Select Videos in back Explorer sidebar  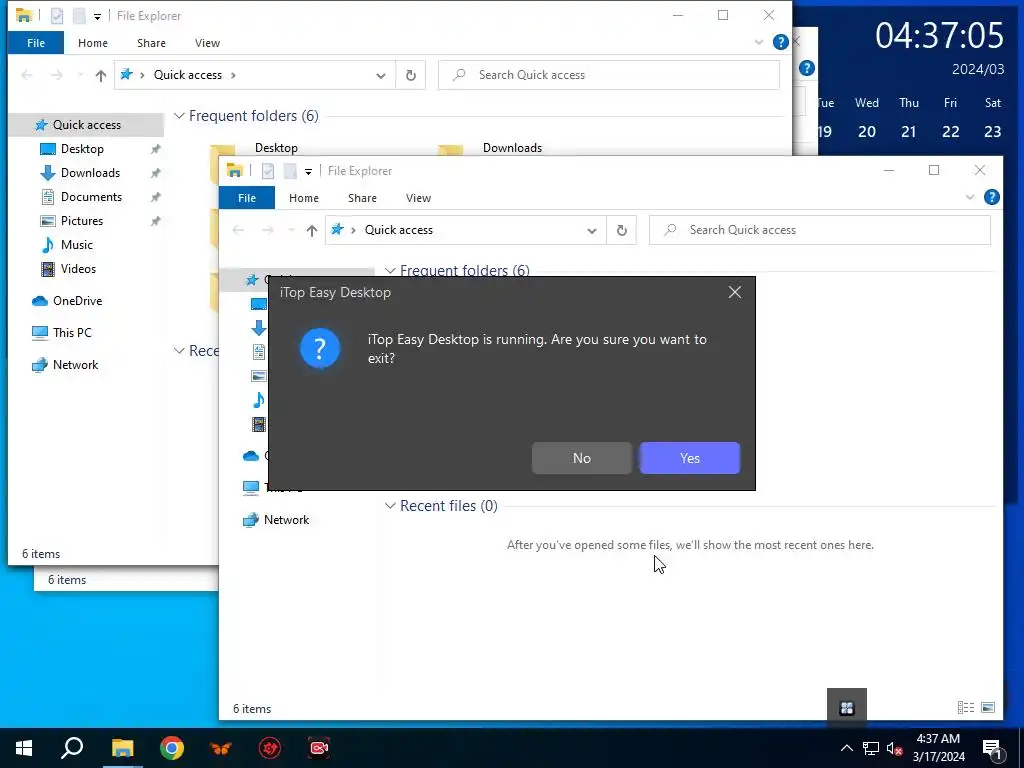click(x=78, y=269)
